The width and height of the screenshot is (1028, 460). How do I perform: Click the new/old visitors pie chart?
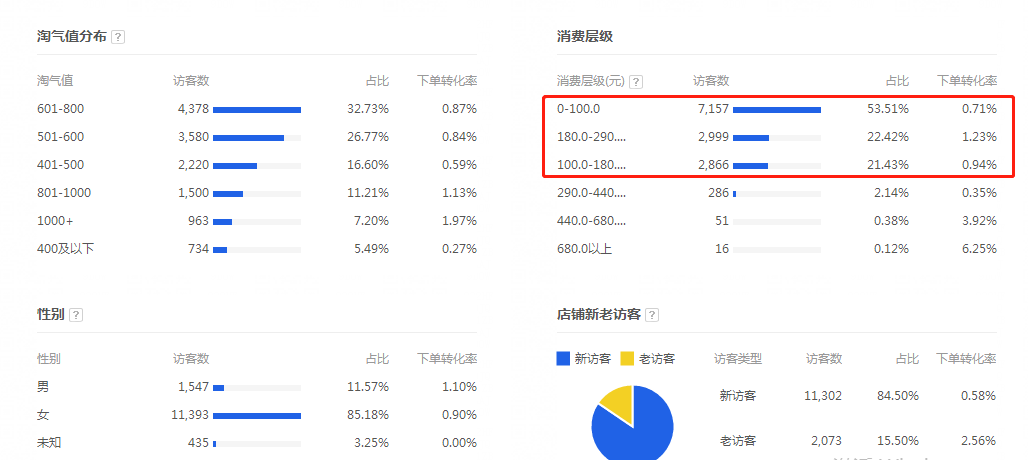point(633,423)
